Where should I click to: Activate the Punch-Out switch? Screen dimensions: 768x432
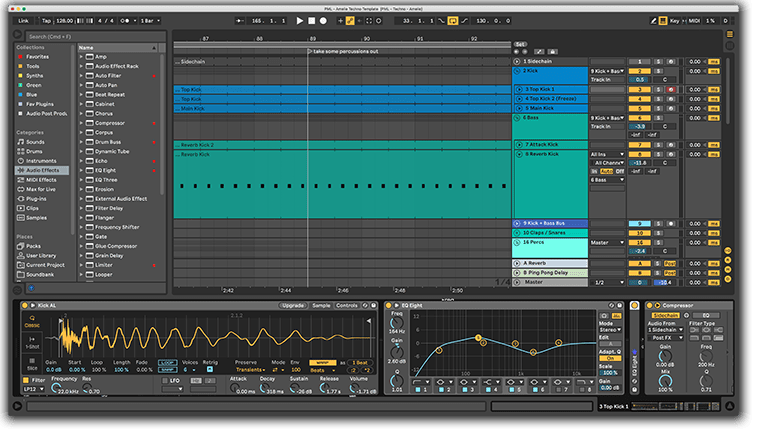click(464, 21)
